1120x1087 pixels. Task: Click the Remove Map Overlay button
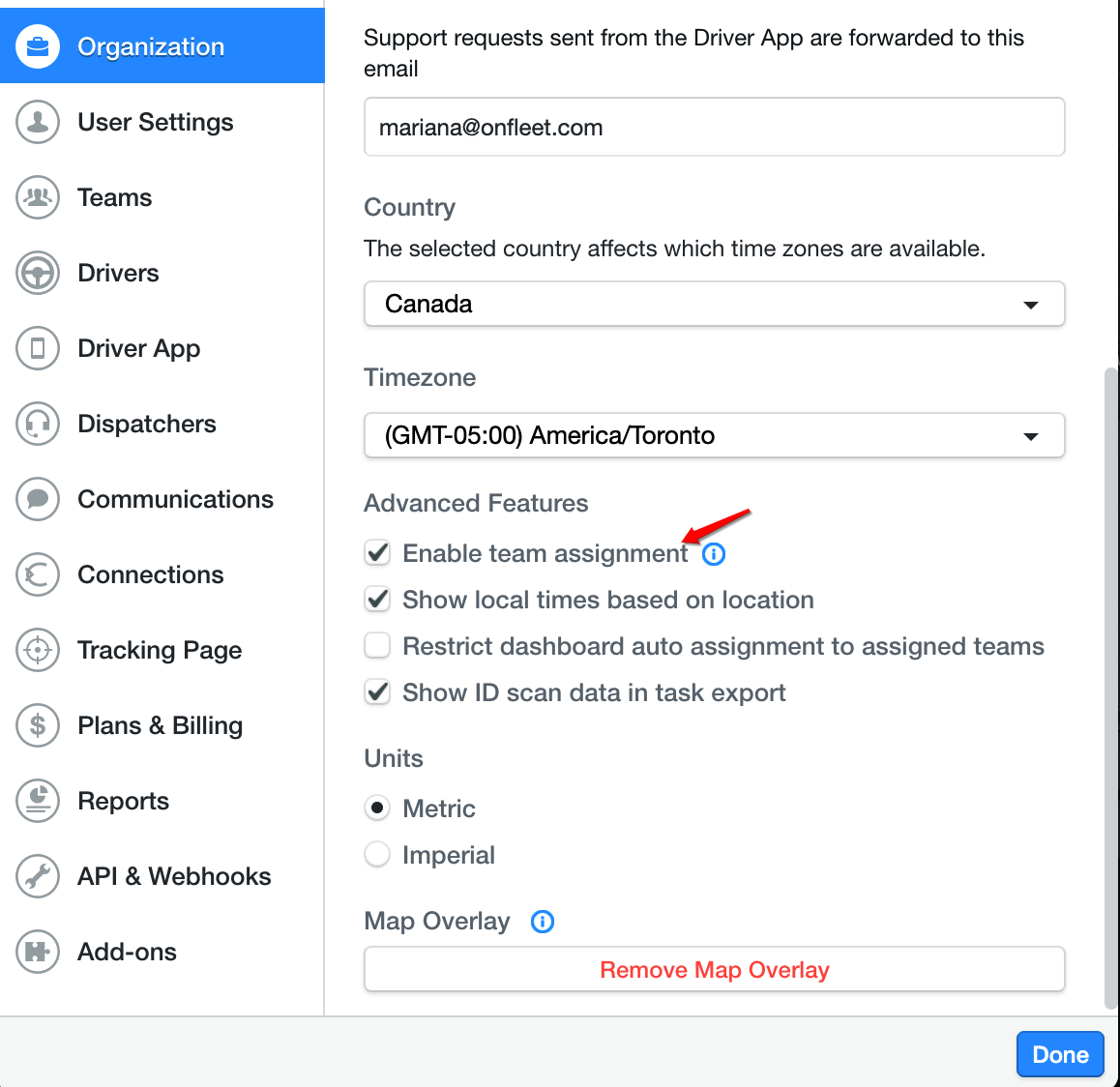715,969
